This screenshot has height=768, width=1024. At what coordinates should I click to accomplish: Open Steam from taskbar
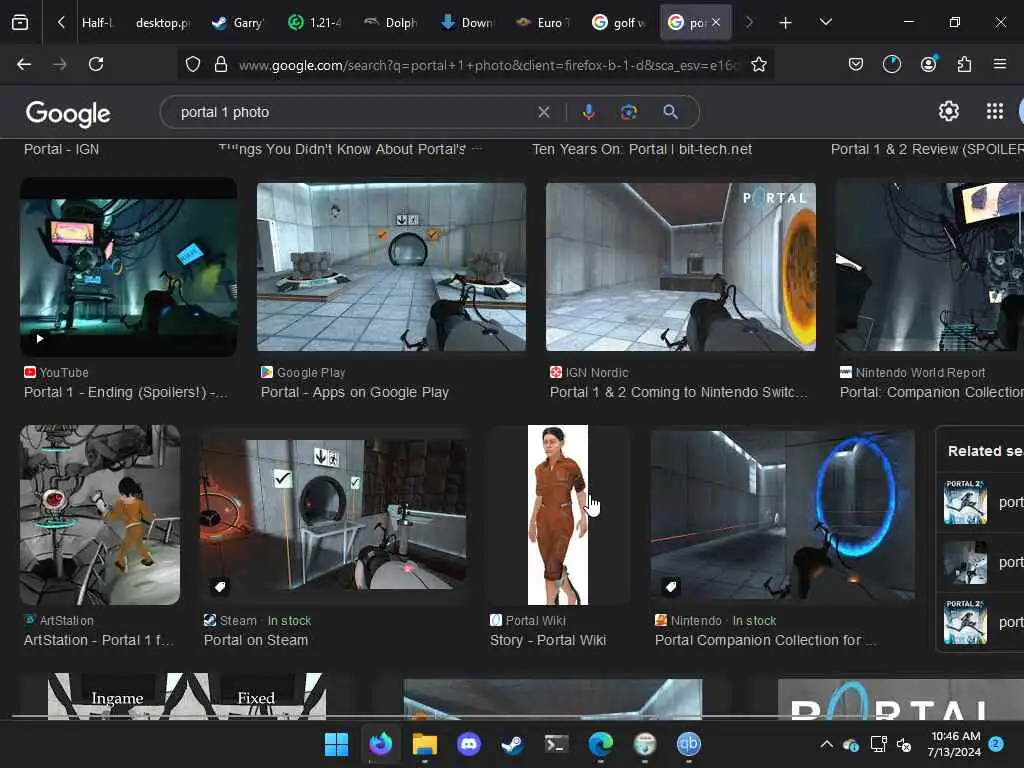click(512, 744)
